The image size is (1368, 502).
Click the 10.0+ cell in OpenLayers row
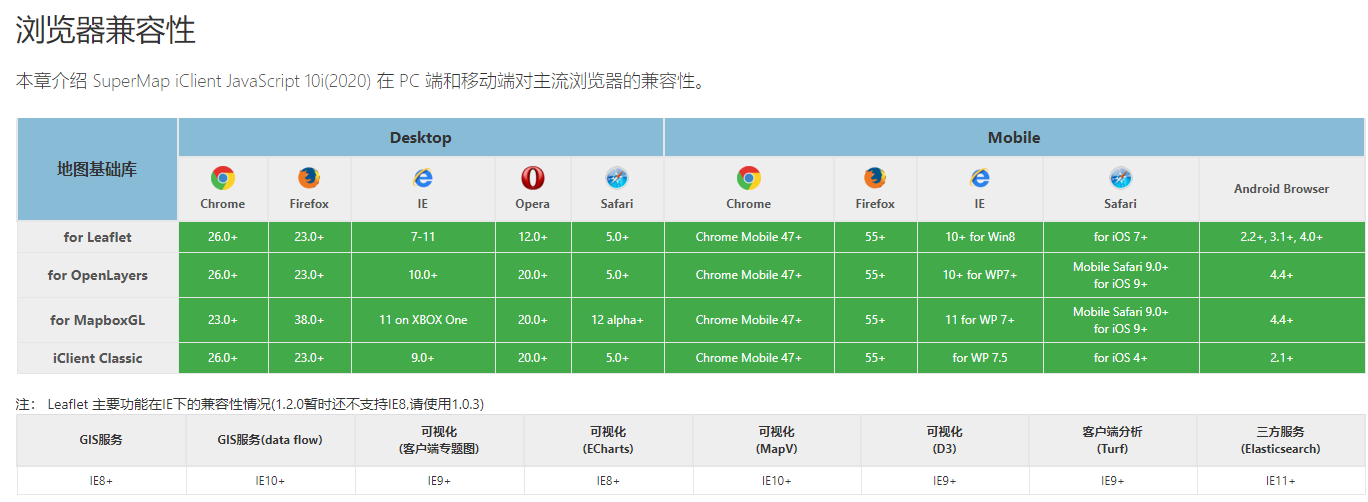(x=422, y=275)
